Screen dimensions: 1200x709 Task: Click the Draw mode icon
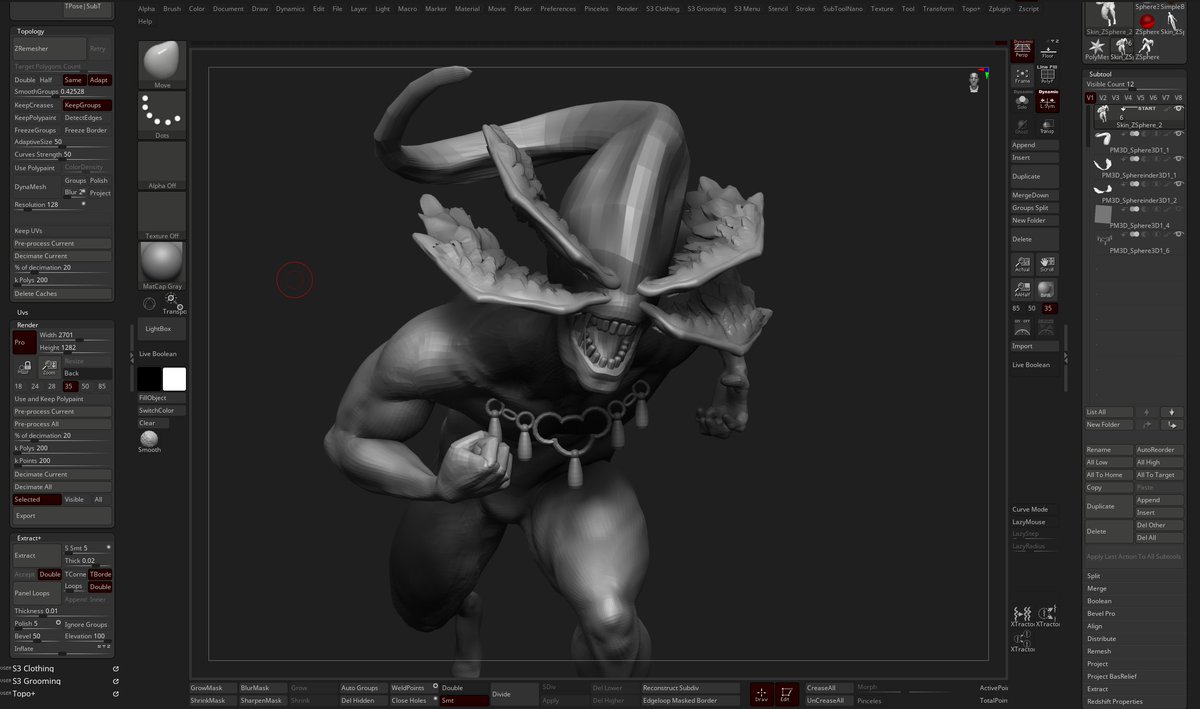[761, 694]
